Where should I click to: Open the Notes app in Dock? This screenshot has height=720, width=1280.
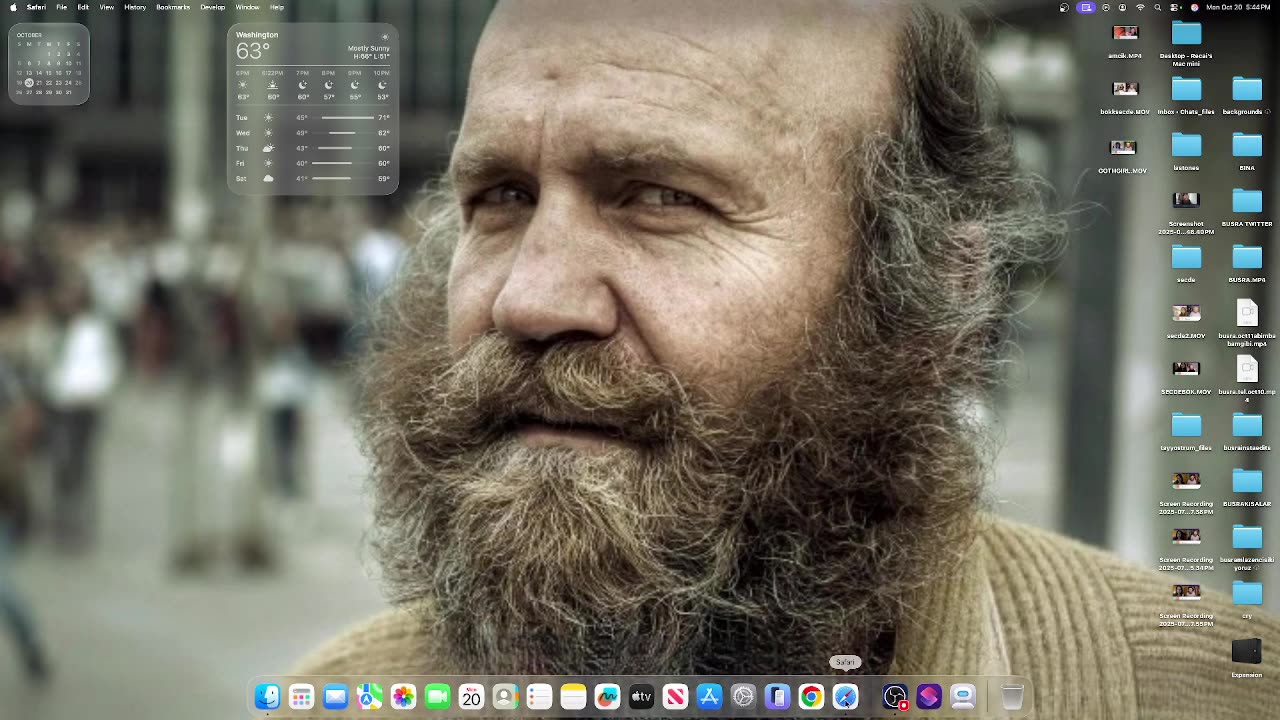pyautogui.click(x=573, y=697)
